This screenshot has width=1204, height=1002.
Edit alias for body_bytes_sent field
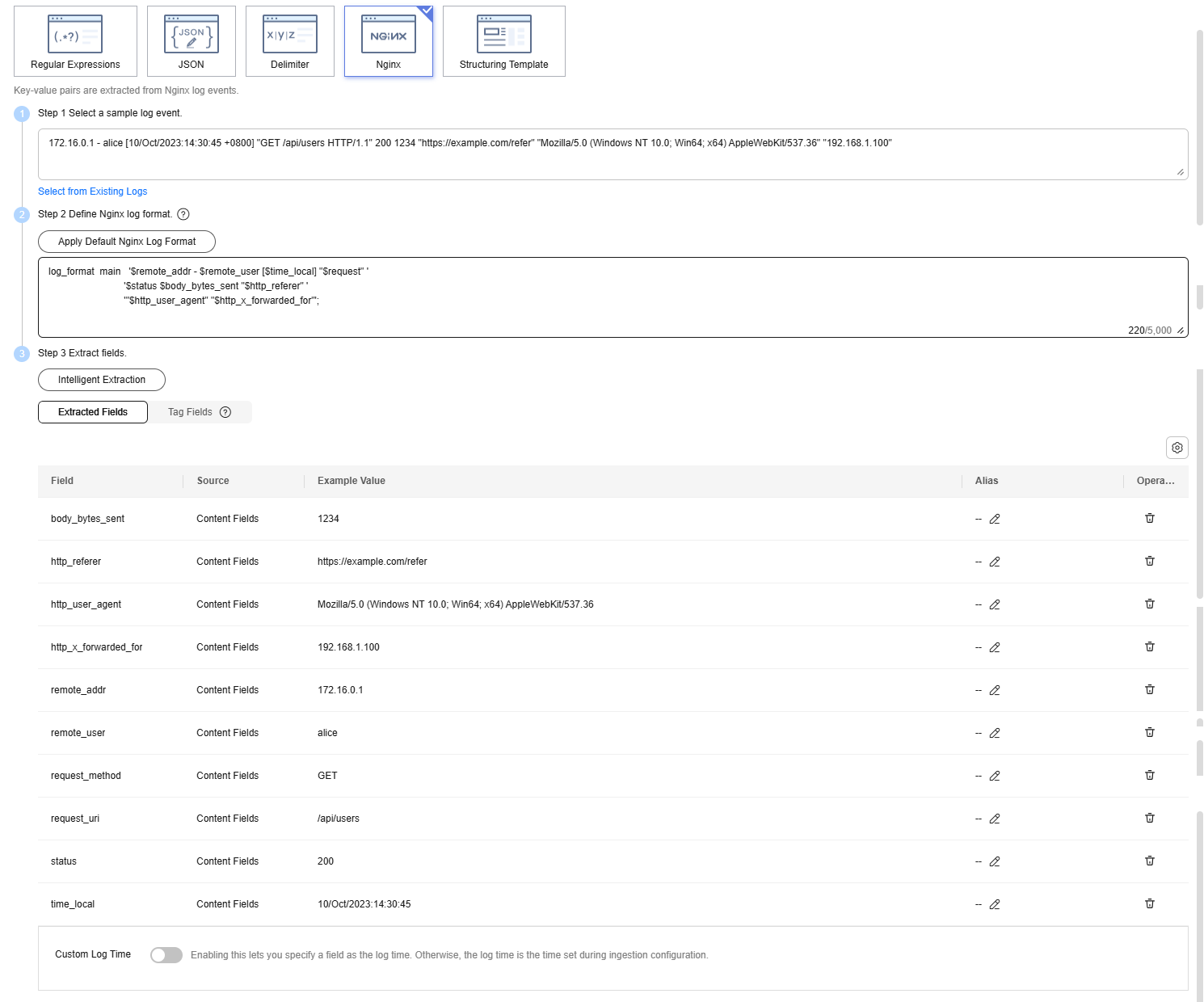click(995, 519)
